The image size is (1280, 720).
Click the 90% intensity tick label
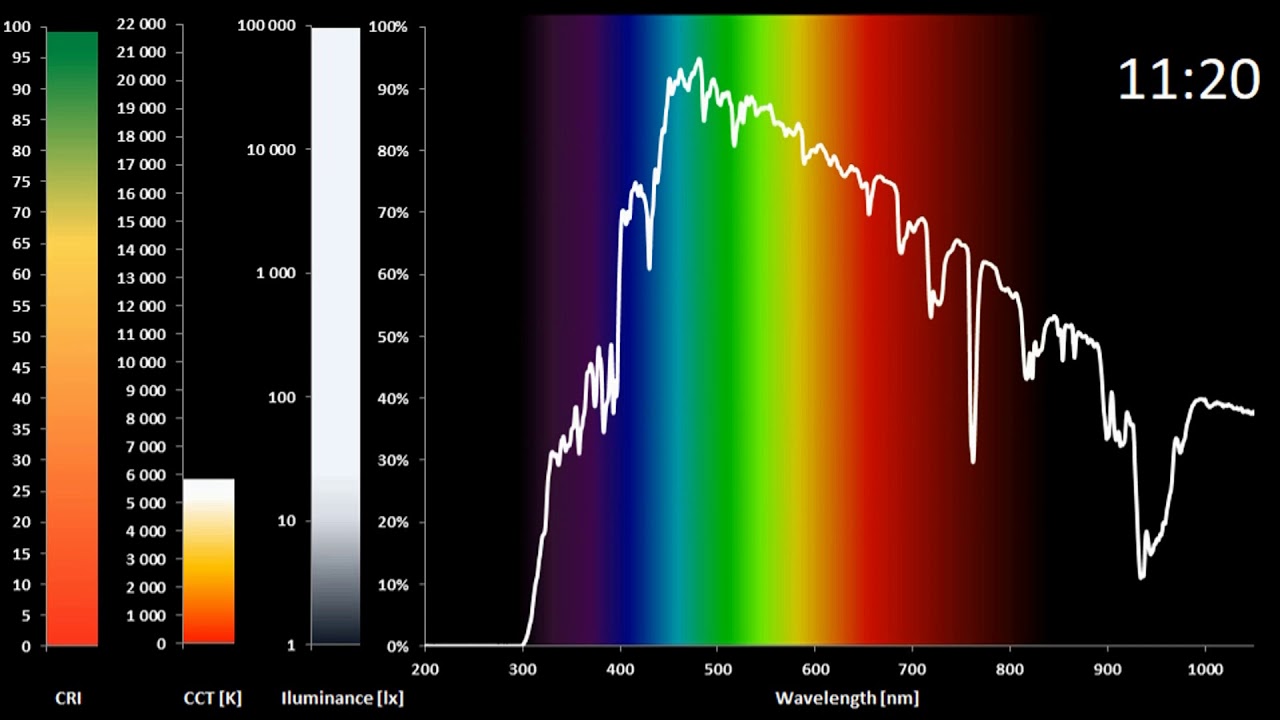point(393,90)
